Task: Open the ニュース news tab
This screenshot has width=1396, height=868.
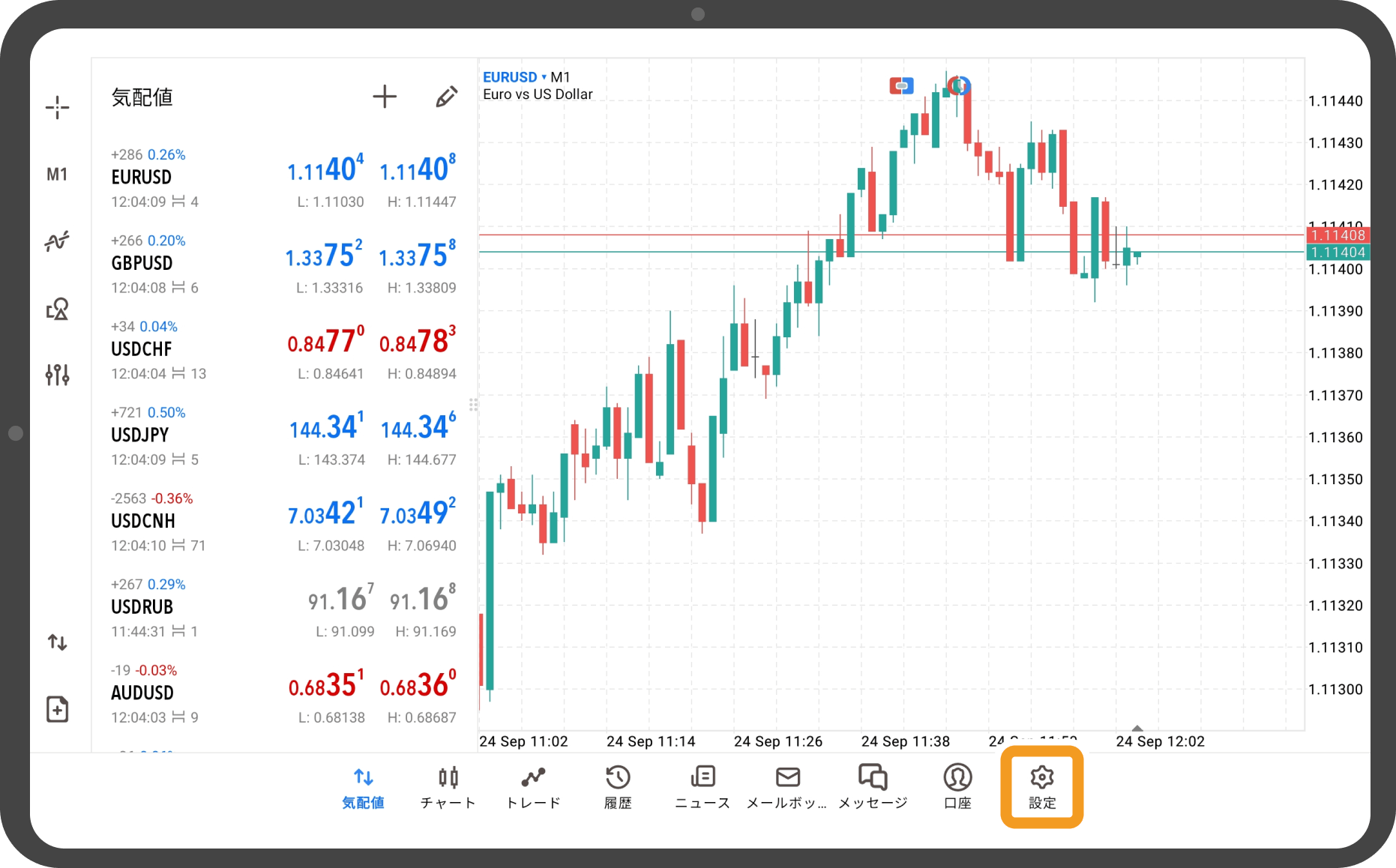Action: tap(702, 787)
